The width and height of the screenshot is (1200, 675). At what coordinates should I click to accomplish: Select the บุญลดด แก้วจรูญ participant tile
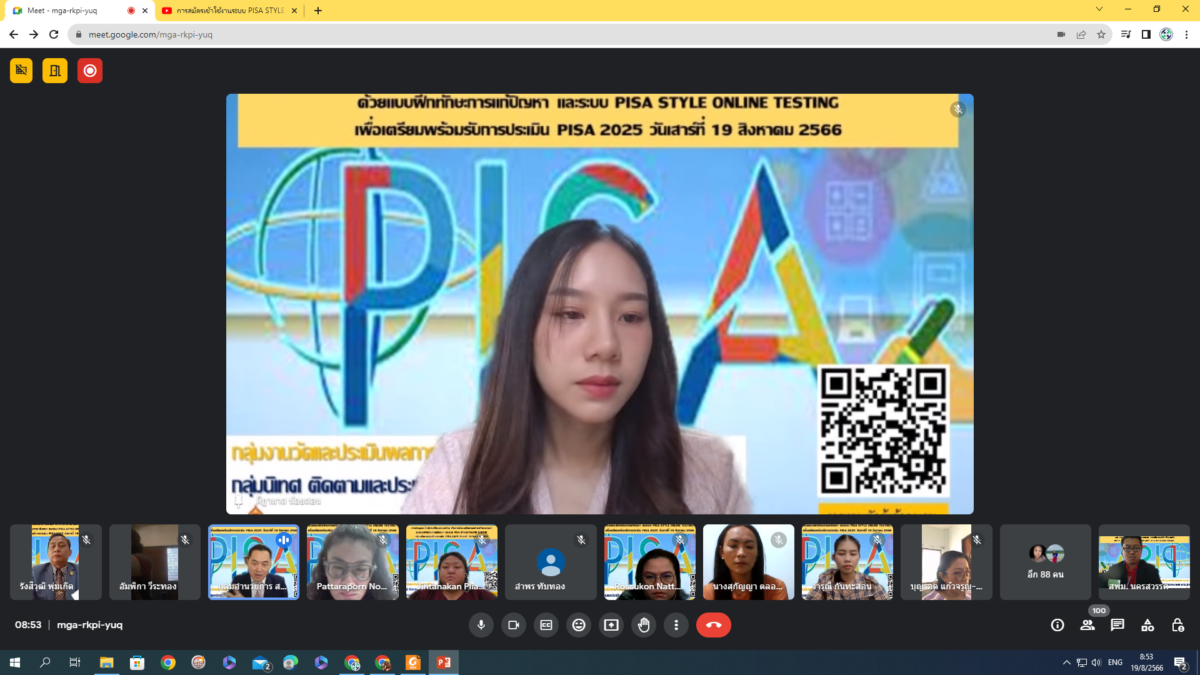[x=947, y=562]
